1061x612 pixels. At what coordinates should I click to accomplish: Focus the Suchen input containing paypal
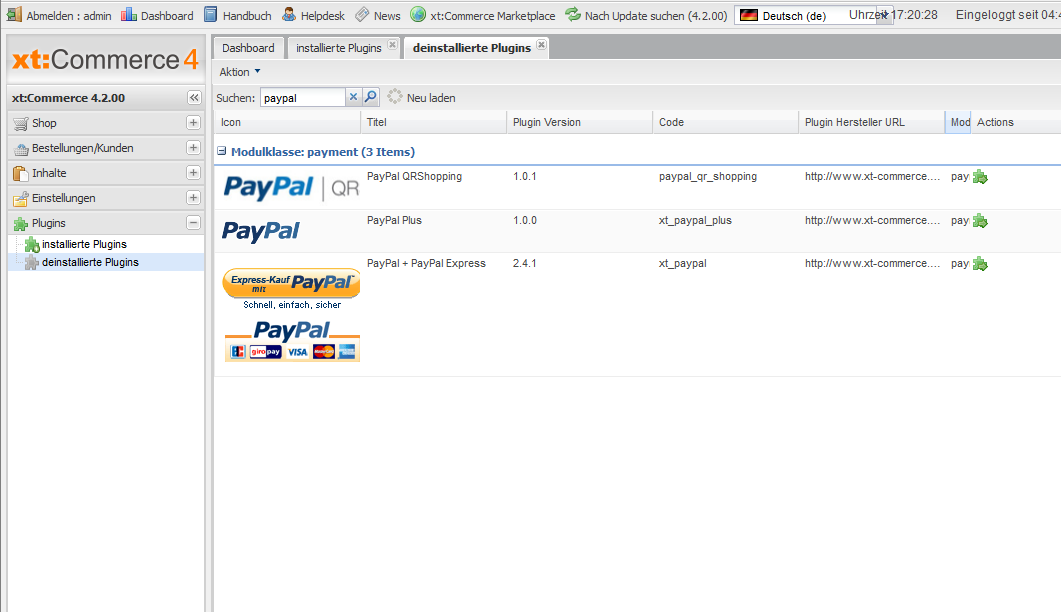tap(302, 98)
